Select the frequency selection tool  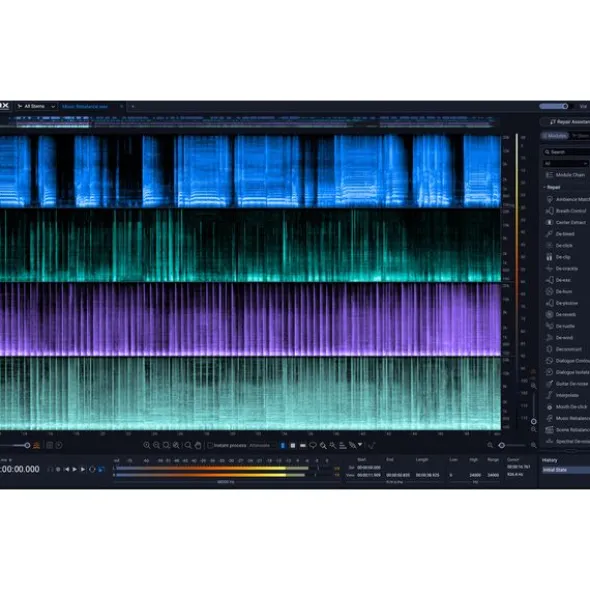click(303, 446)
